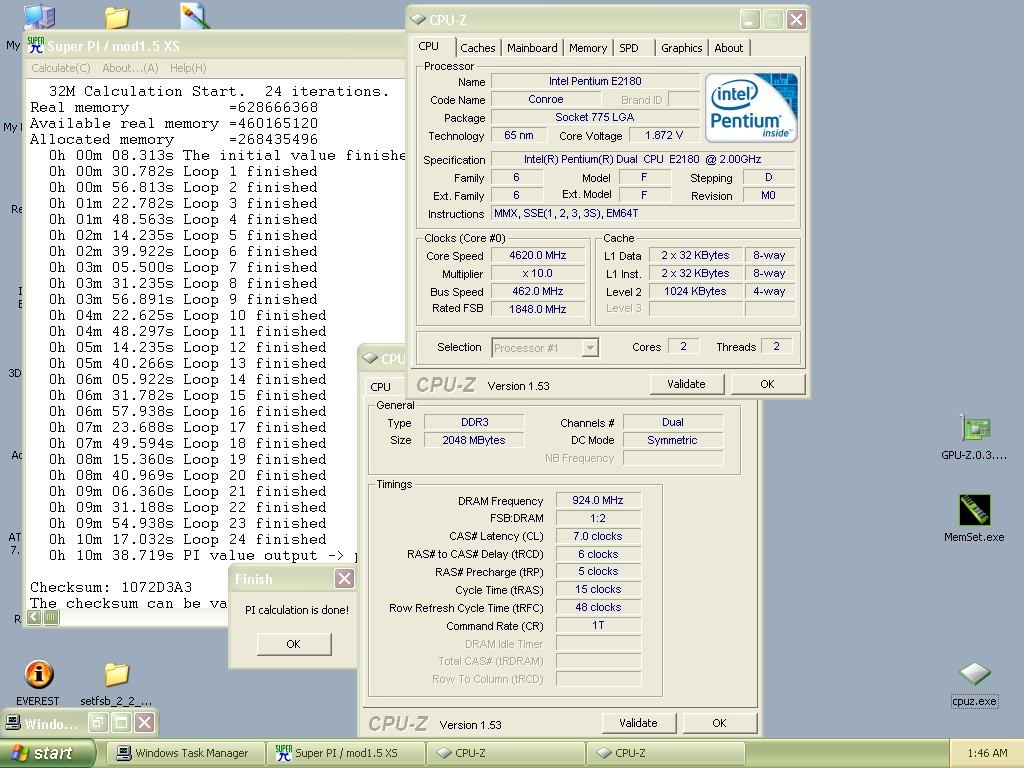Open the My Computer desktop icon

click(x=39, y=16)
